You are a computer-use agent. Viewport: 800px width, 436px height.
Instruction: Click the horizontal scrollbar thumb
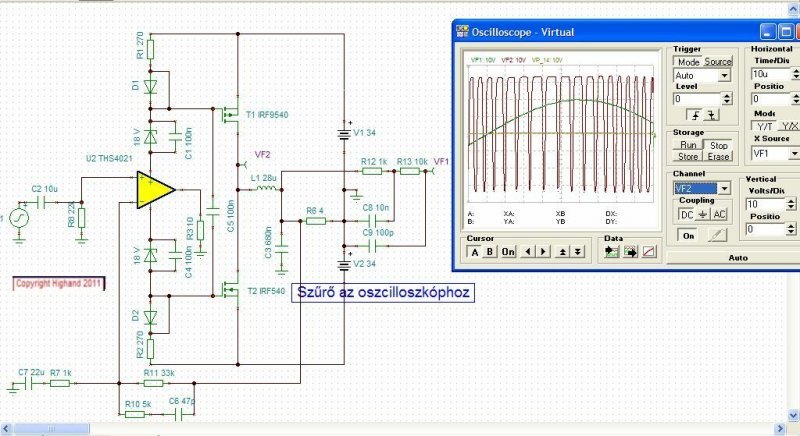52,429
